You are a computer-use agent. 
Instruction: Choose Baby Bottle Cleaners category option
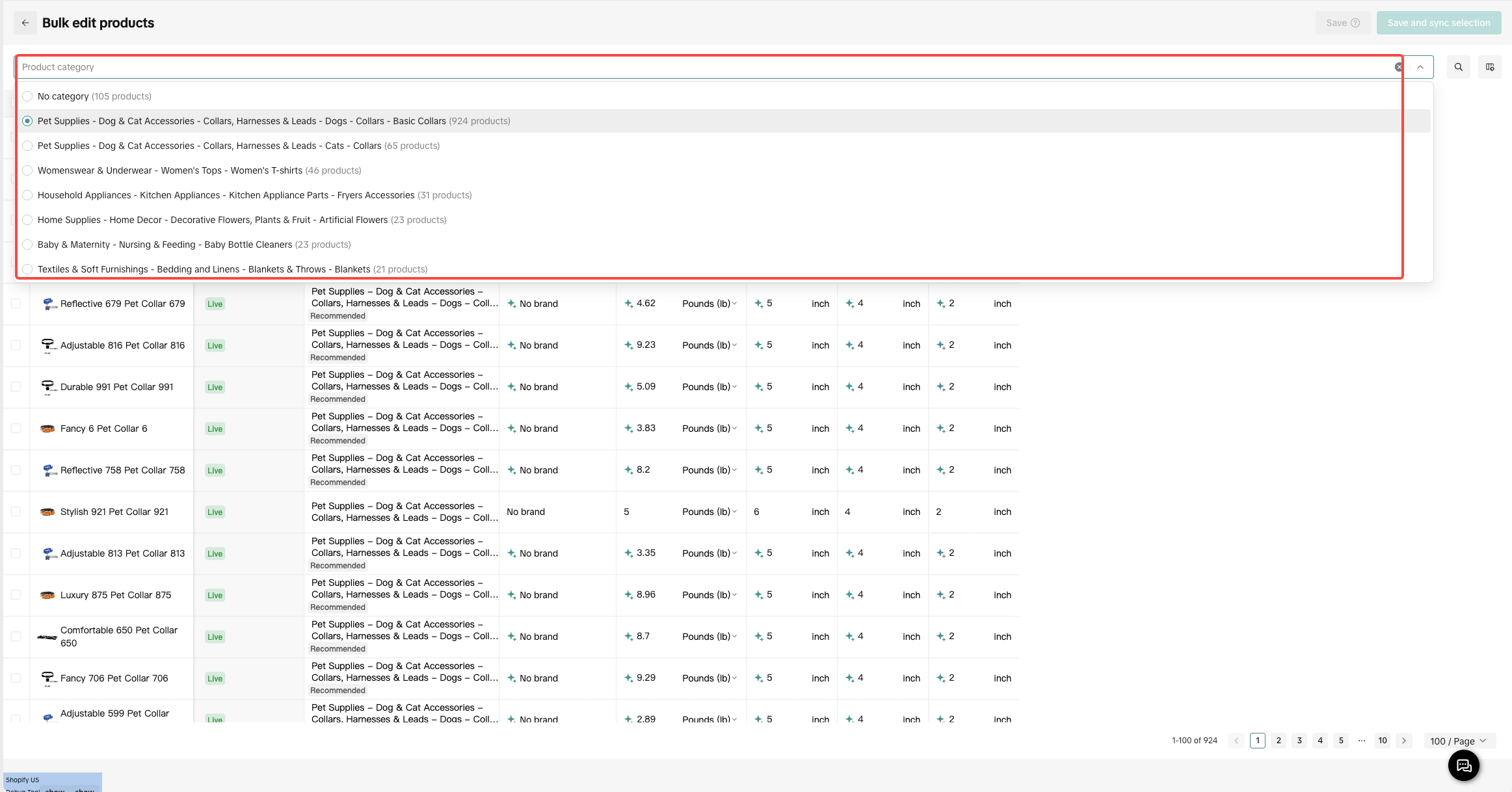27,244
